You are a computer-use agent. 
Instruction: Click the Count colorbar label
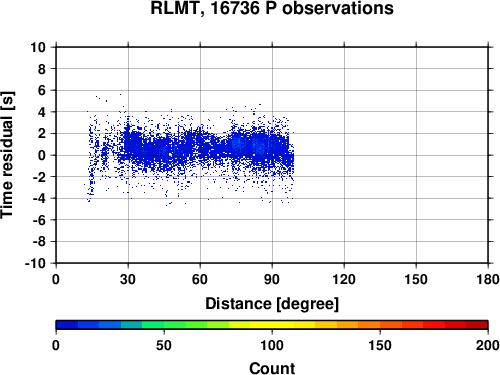(272, 368)
